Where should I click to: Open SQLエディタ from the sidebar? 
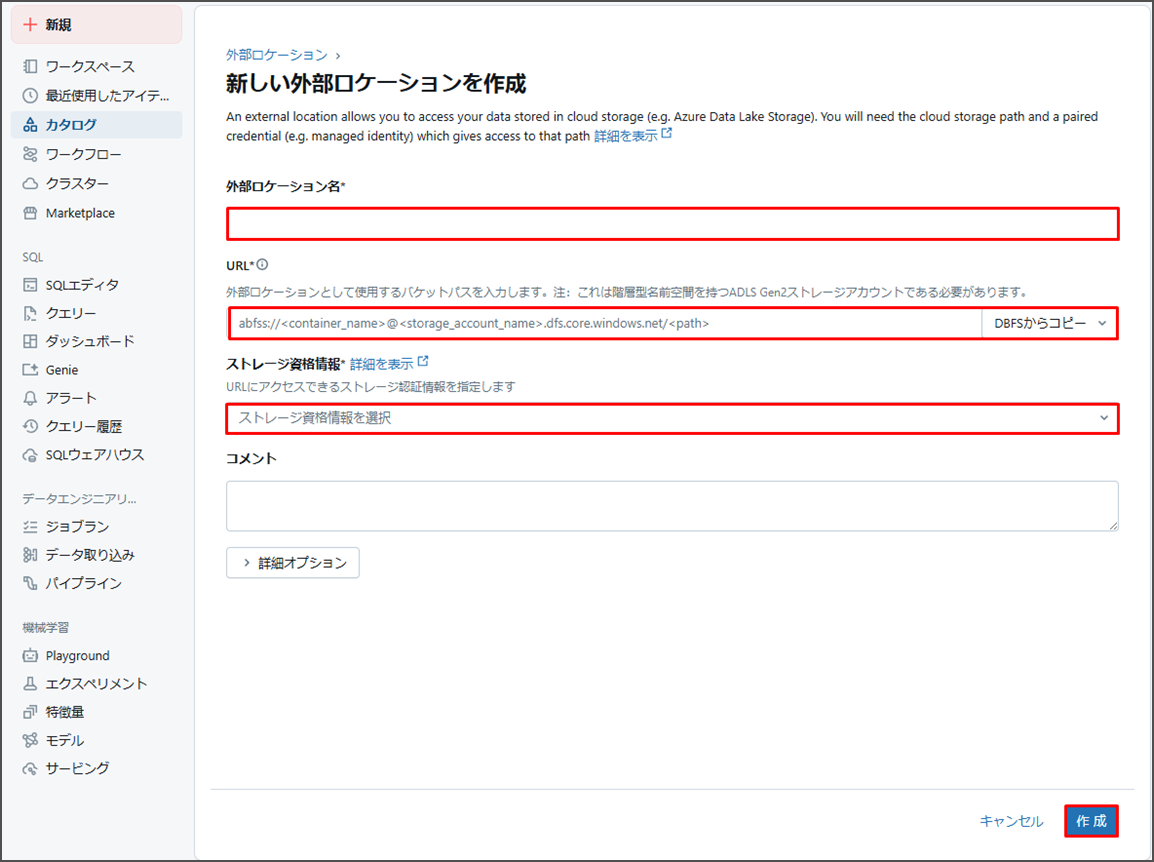(96, 285)
